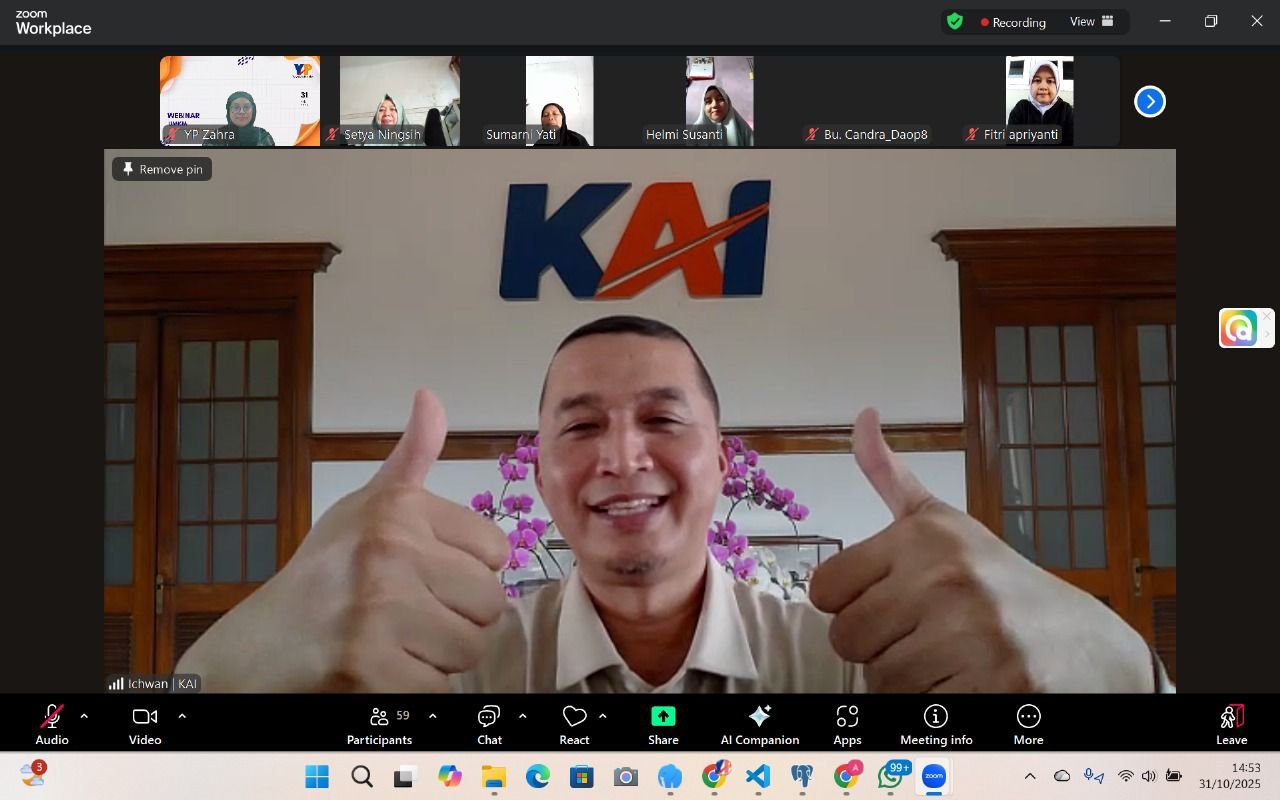Open Wi-Fi network settings in tray

click(1125, 777)
